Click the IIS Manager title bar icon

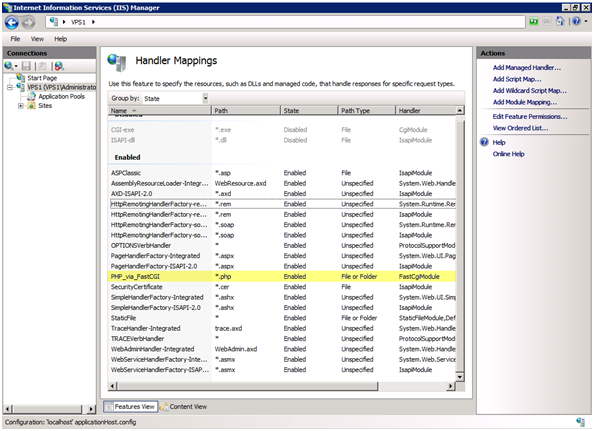pyautogui.click(x=8, y=8)
